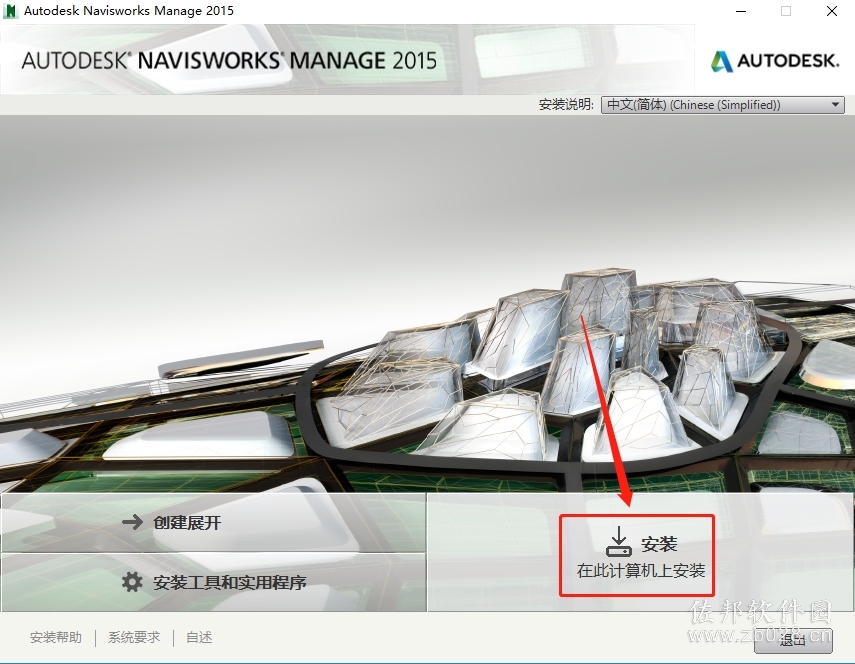Click the gear icon beside 安装工具和实用程序
Viewport: 855px width, 664px height.
[x=132, y=582]
